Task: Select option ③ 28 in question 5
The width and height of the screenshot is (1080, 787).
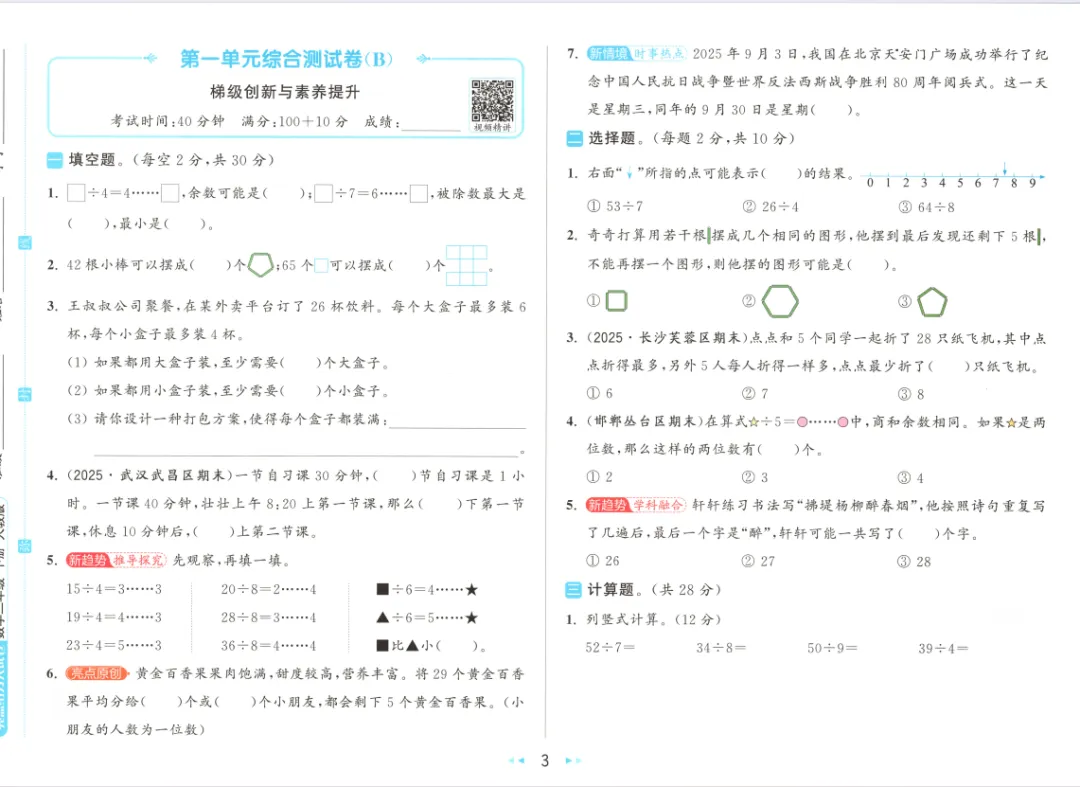Action: pos(915,562)
